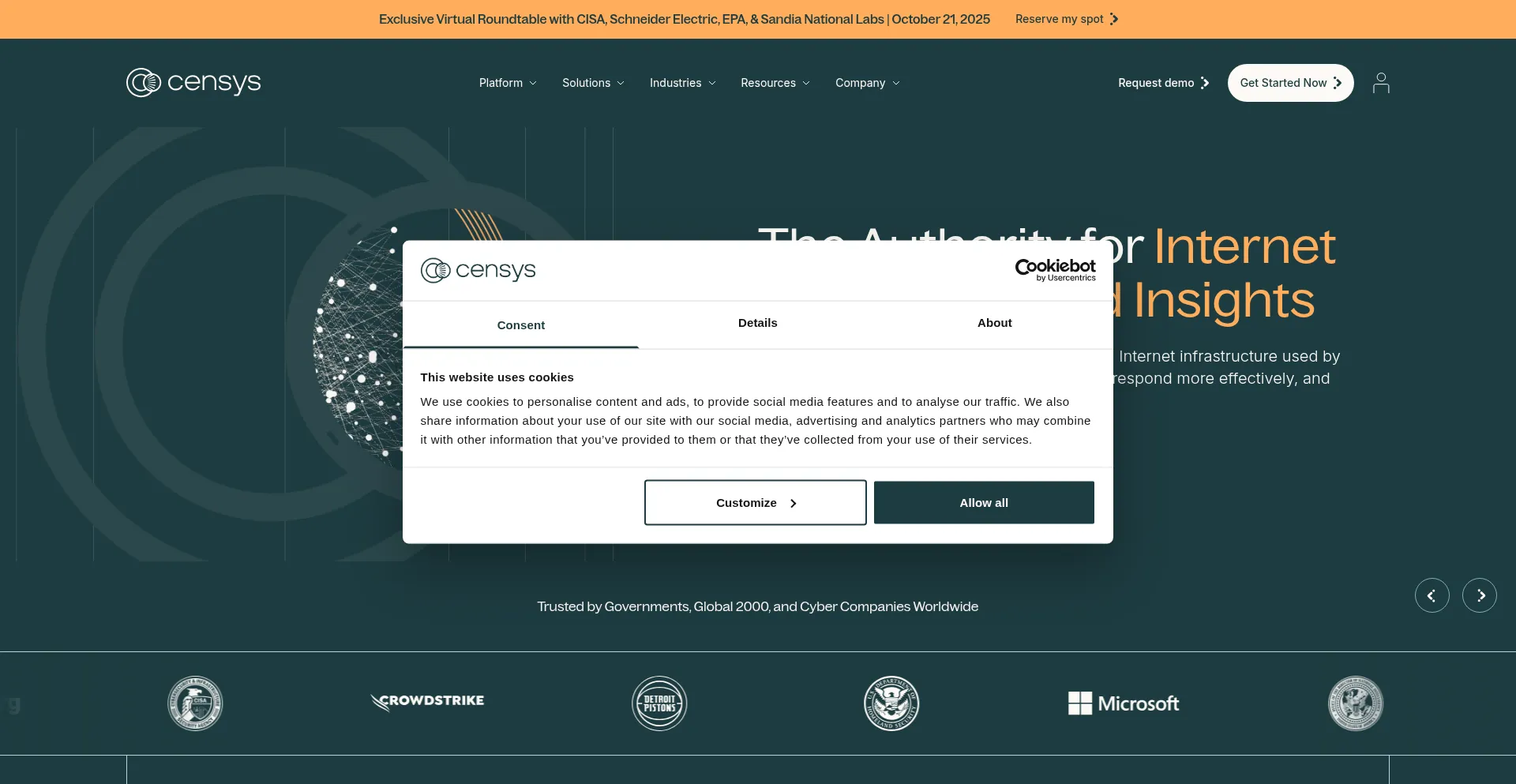Click Allow all cookies button

pyautogui.click(x=984, y=503)
